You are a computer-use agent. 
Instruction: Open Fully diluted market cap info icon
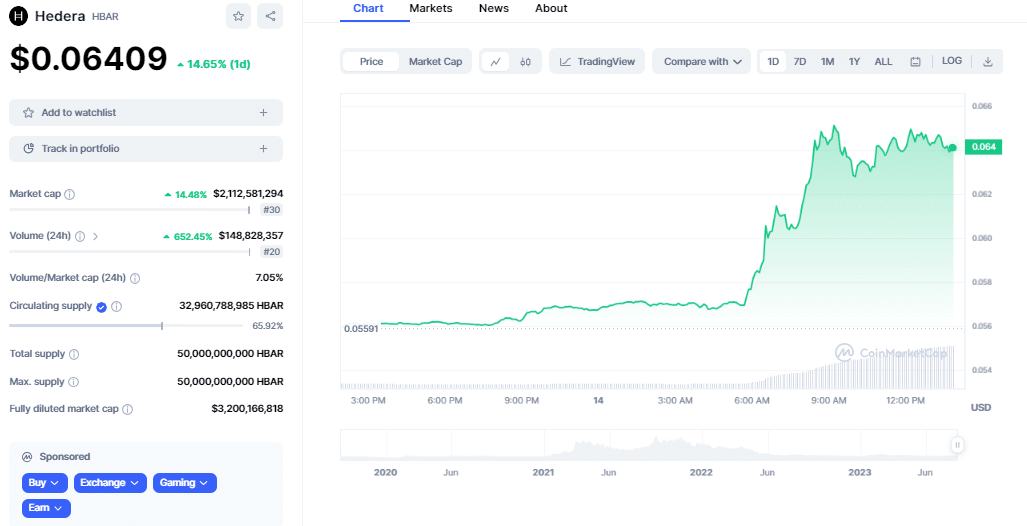pyautogui.click(x=128, y=409)
